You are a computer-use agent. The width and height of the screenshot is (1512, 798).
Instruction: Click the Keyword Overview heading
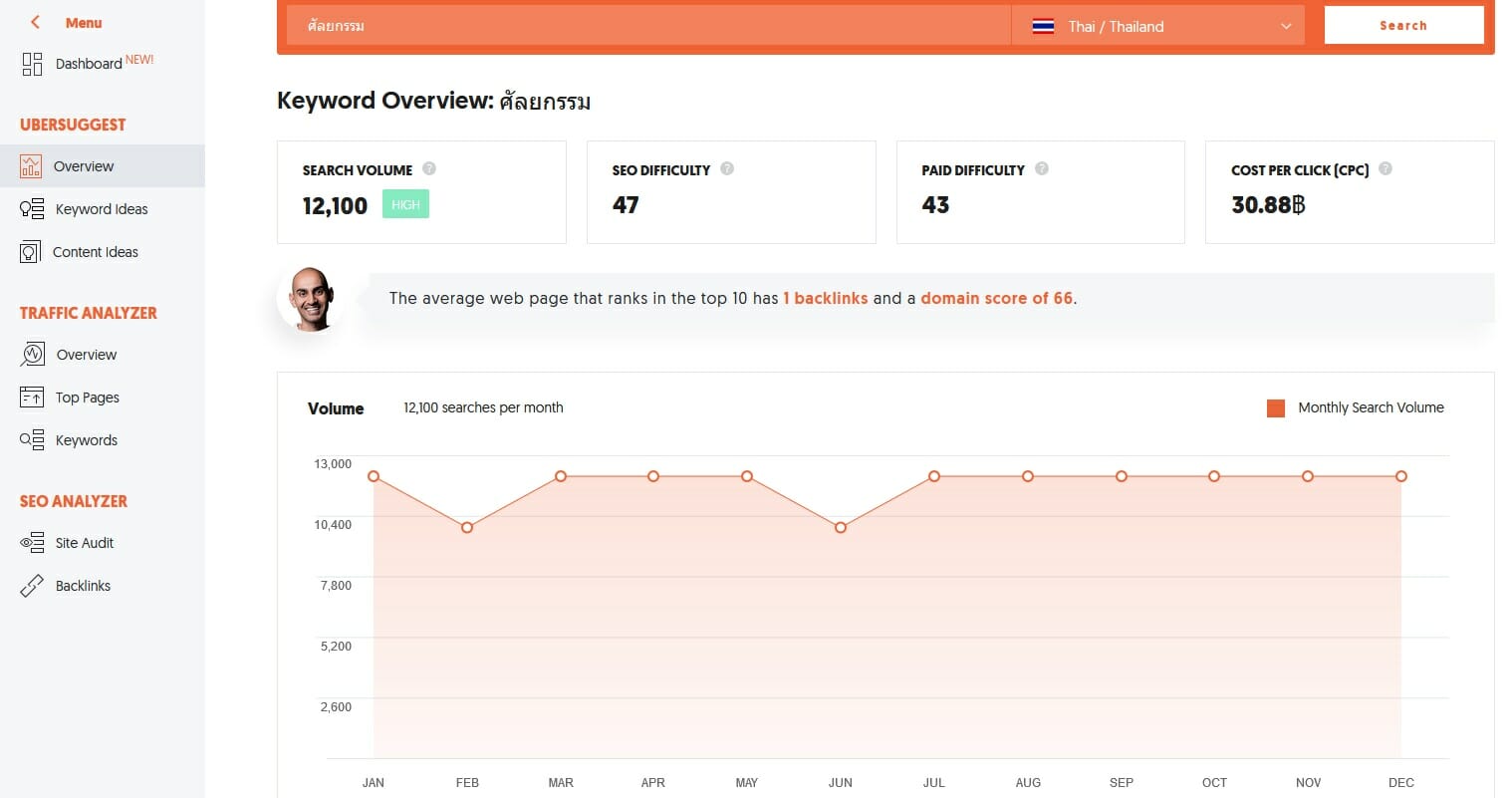(434, 101)
